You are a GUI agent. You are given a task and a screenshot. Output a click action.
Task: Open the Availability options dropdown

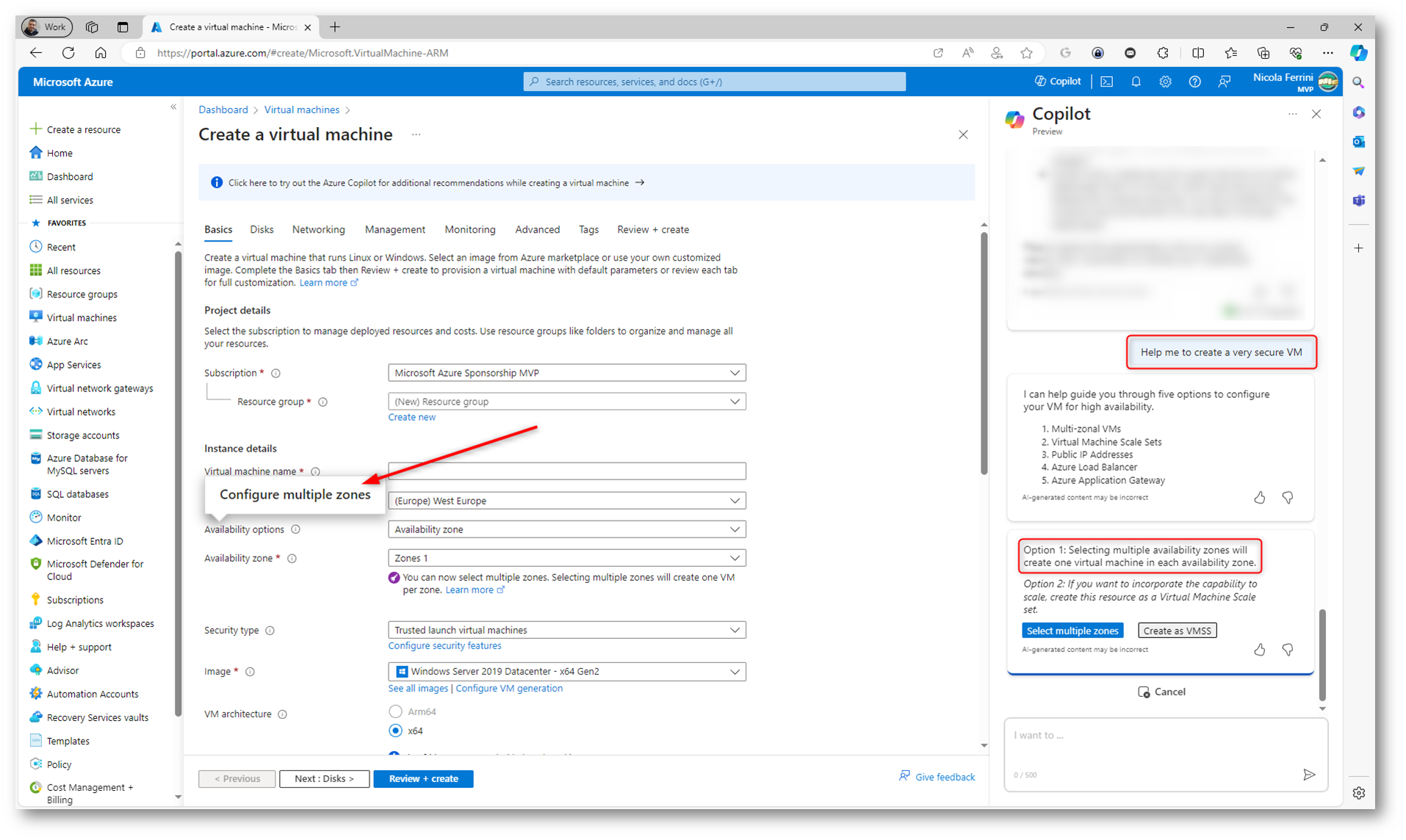[566, 529]
